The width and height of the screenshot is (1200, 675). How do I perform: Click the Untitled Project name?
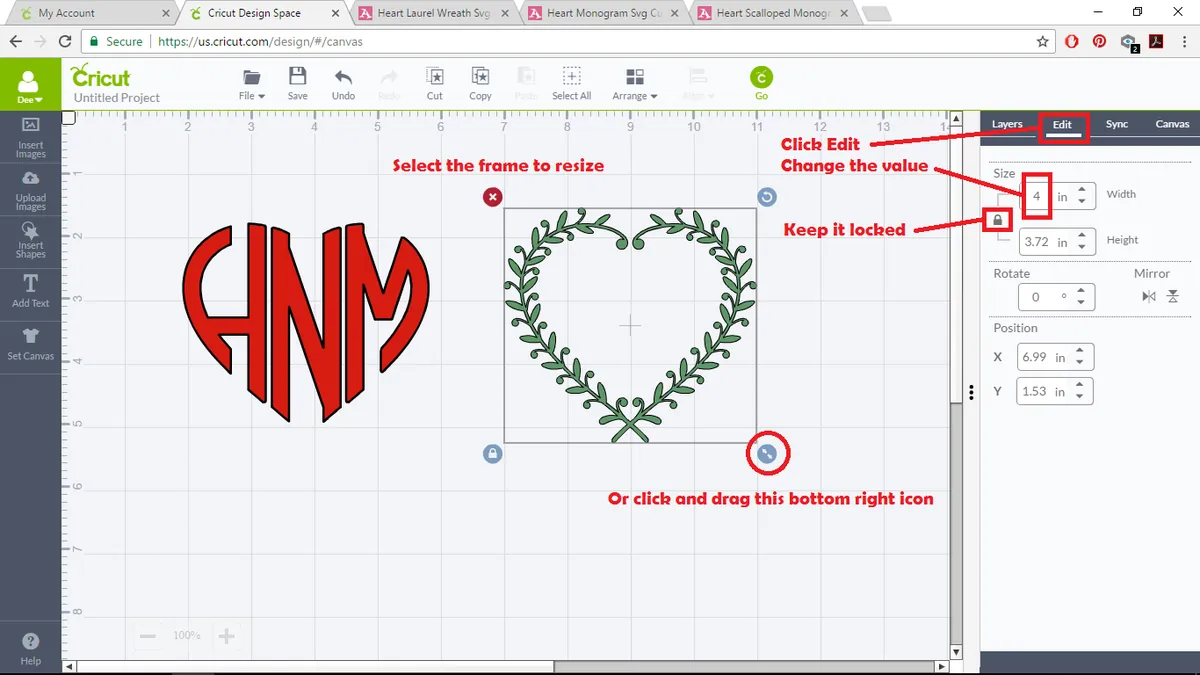click(x=117, y=98)
